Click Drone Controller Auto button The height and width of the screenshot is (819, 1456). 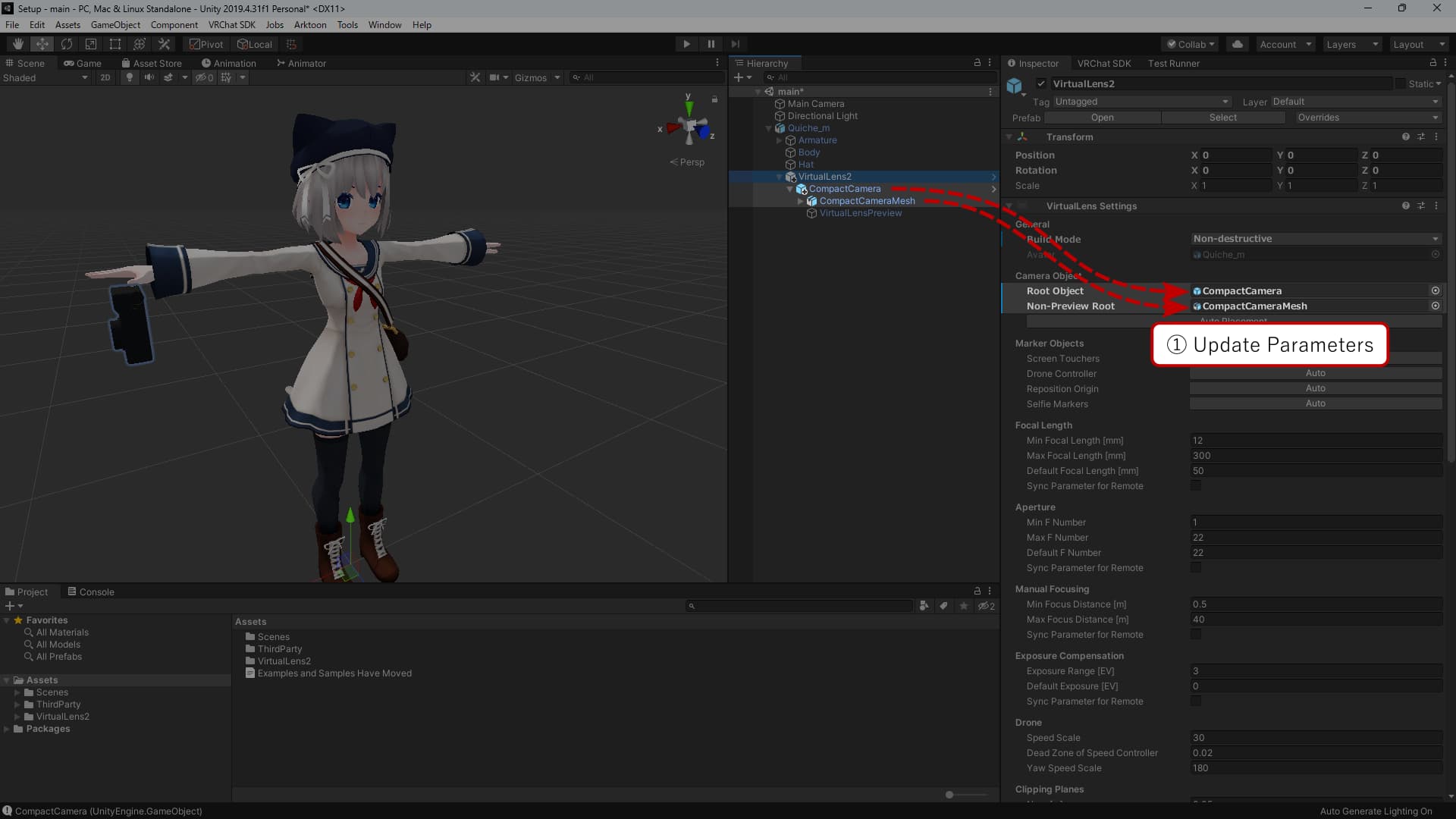1316,373
